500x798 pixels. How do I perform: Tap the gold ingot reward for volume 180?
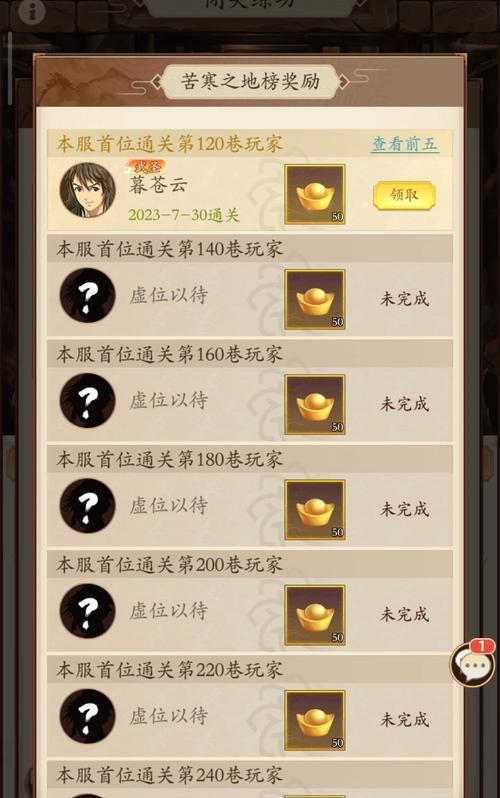[315, 510]
